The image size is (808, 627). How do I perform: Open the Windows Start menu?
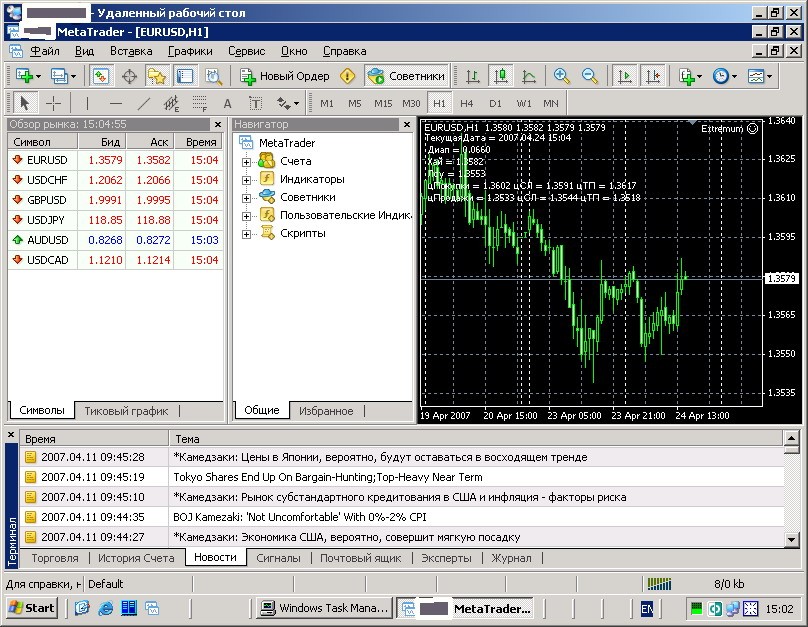pos(32,608)
